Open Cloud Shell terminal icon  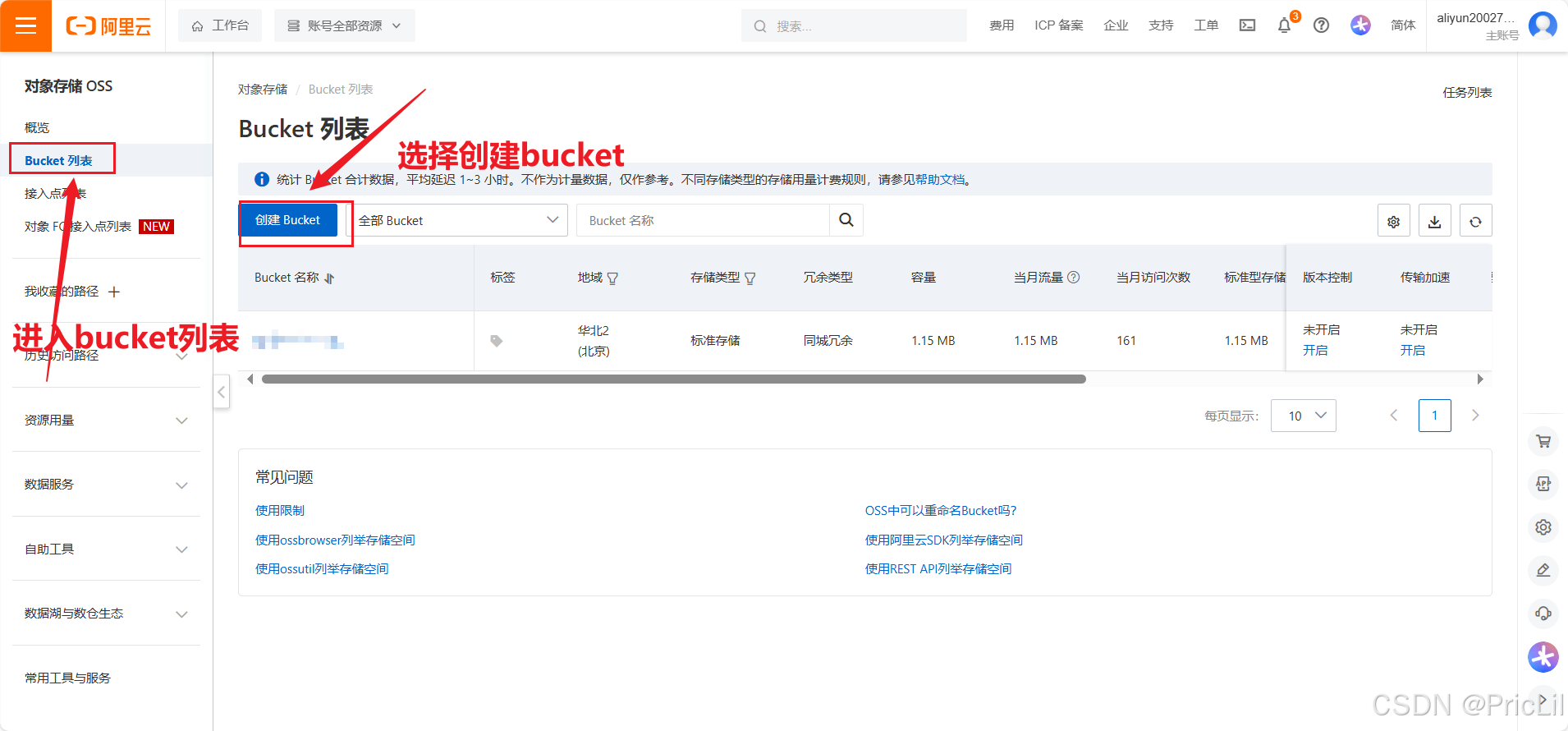1247,25
